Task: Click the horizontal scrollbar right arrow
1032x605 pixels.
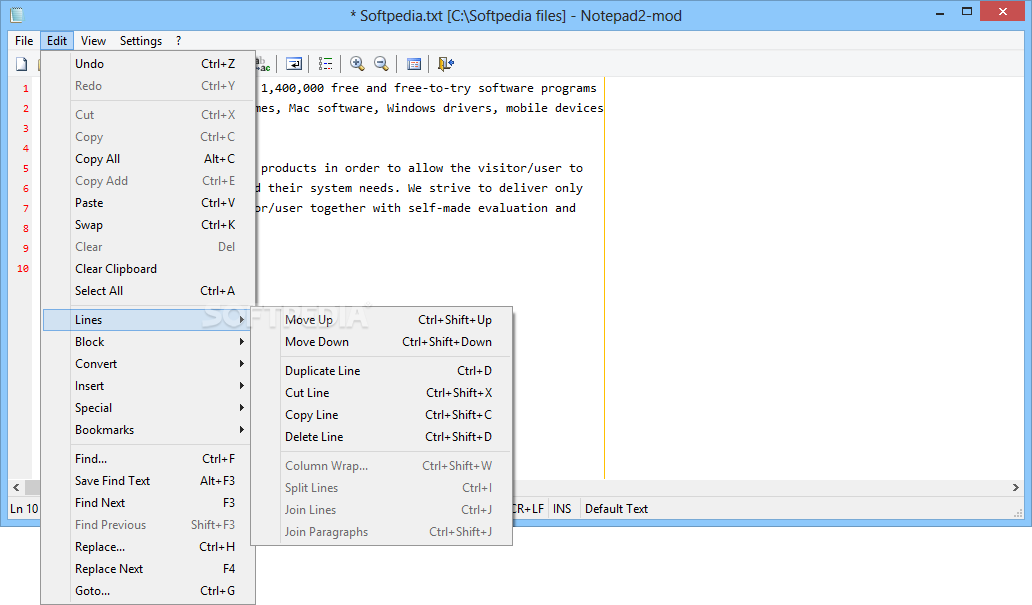Action: point(1016,488)
